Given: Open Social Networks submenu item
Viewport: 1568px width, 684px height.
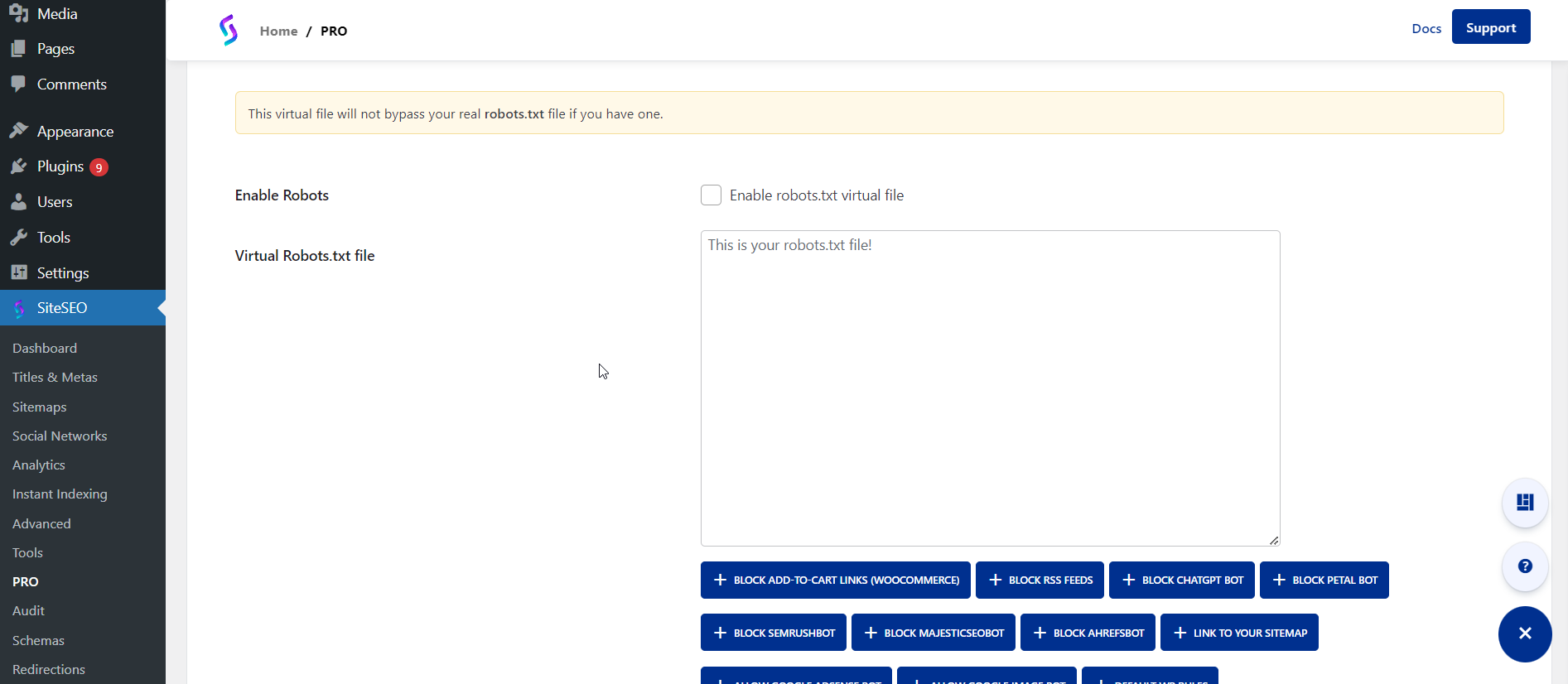Looking at the screenshot, I should [x=60, y=436].
